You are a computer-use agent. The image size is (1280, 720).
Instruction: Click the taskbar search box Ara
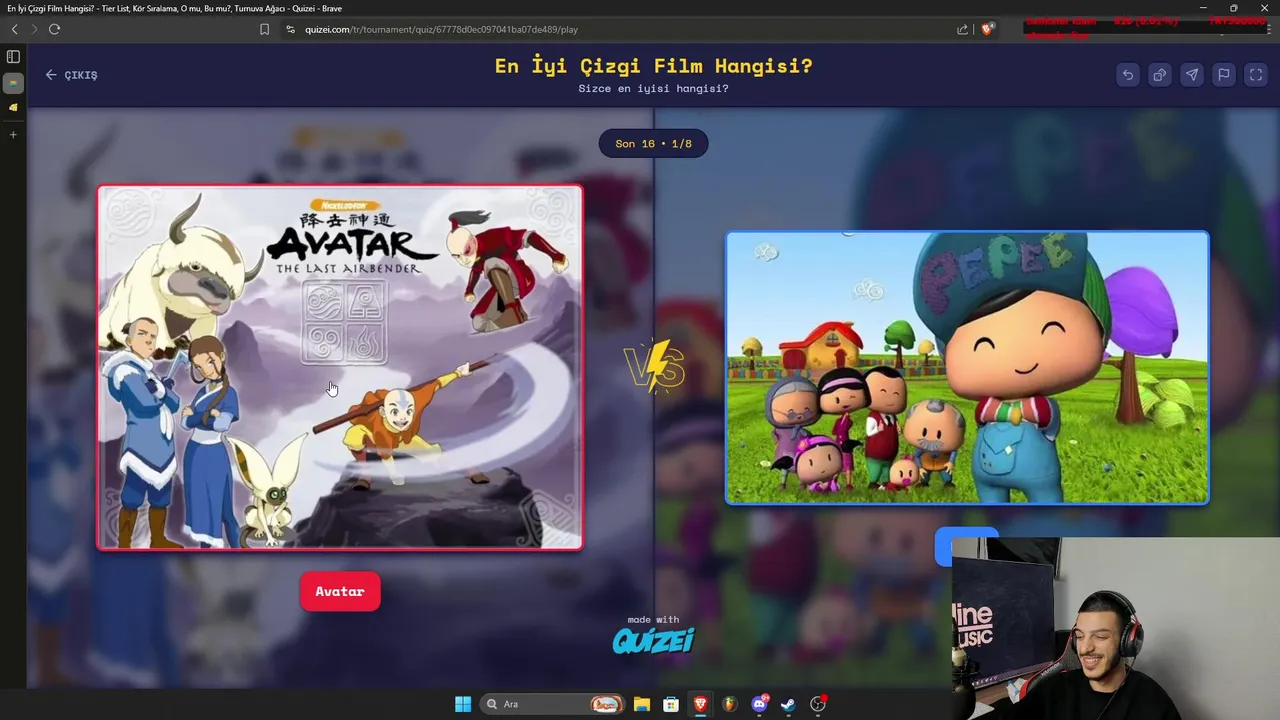click(551, 704)
